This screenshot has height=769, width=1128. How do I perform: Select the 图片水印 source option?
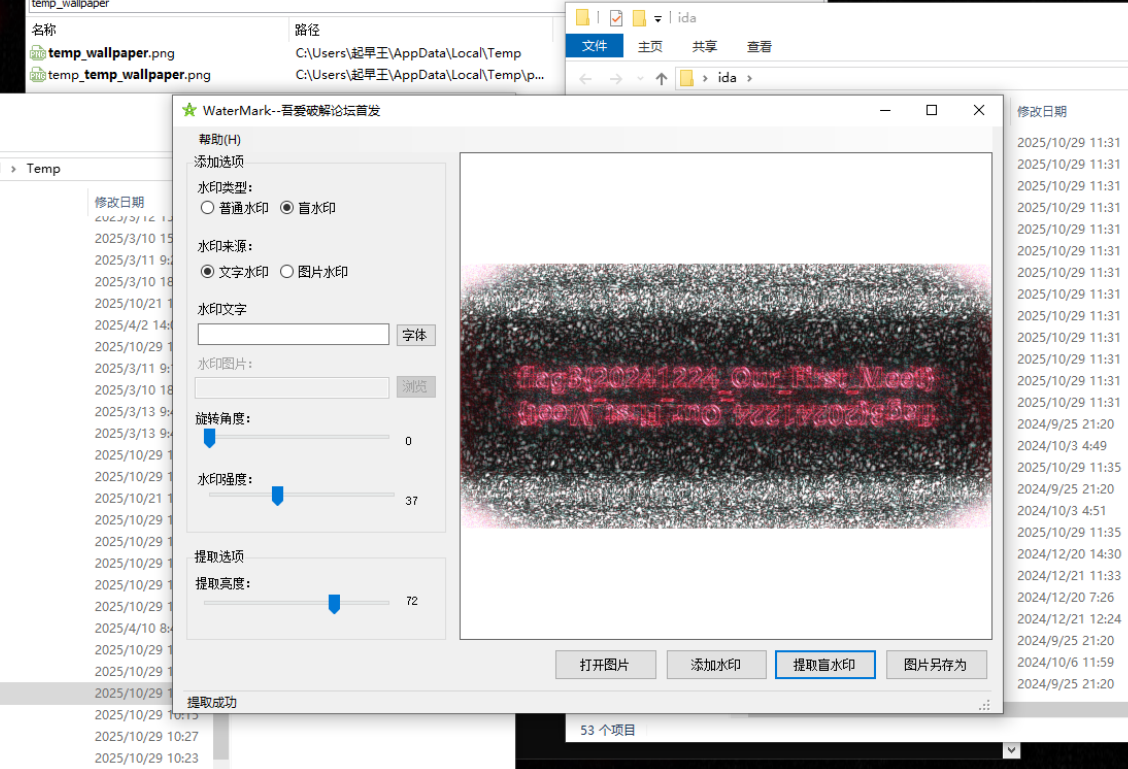(287, 271)
